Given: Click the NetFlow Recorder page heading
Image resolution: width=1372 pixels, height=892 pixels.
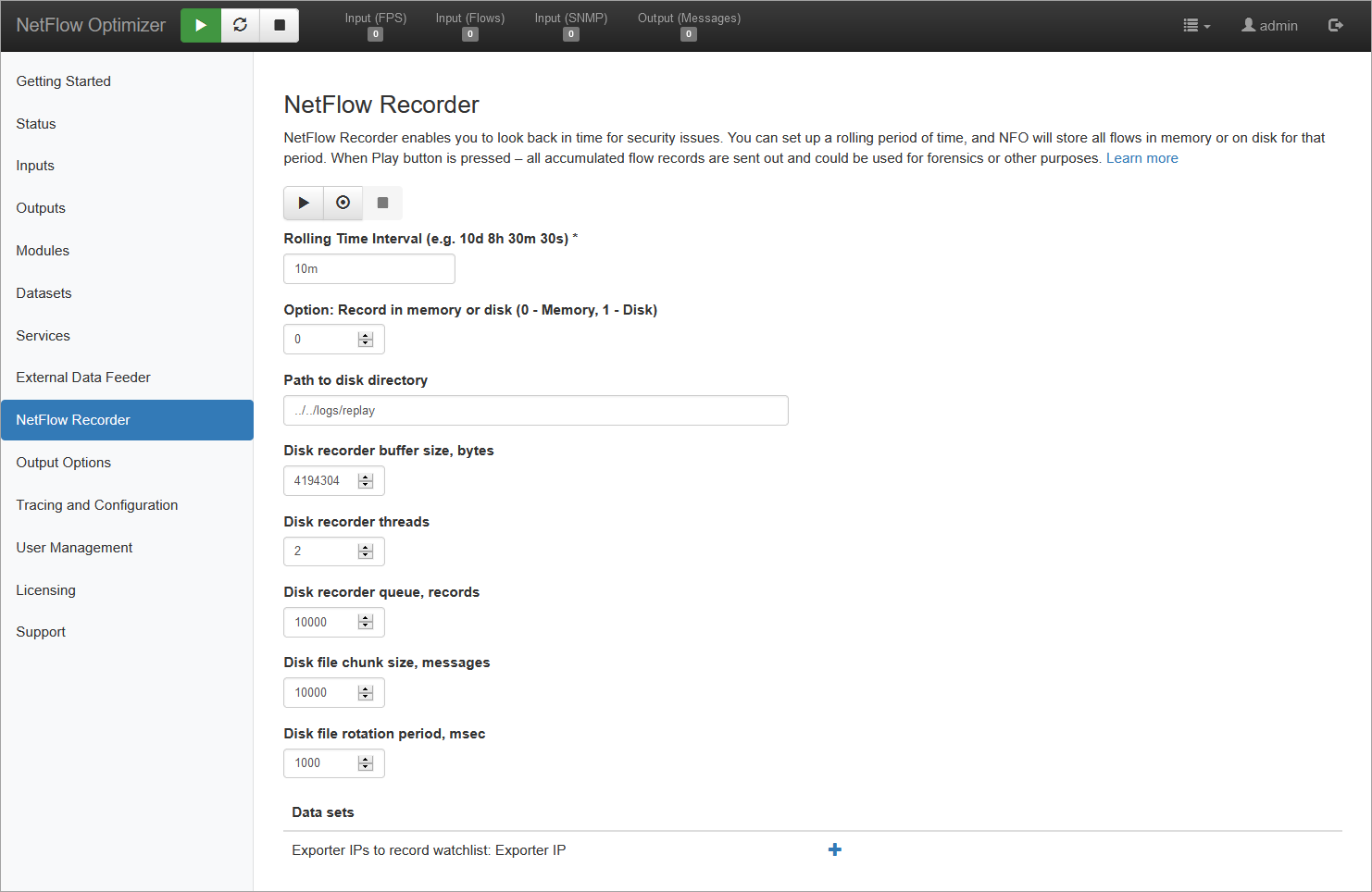Looking at the screenshot, I should click(381, 105).
